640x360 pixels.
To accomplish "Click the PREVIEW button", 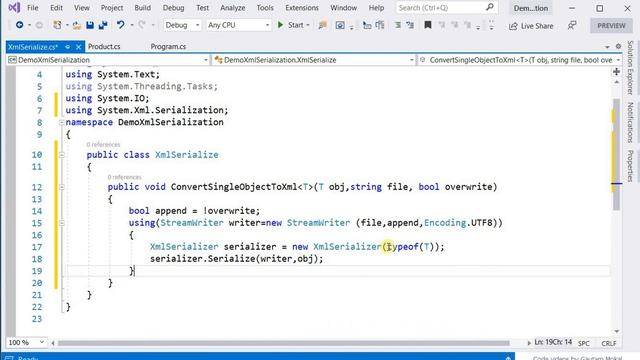I will pyautogui.click(x=611, y=25).
